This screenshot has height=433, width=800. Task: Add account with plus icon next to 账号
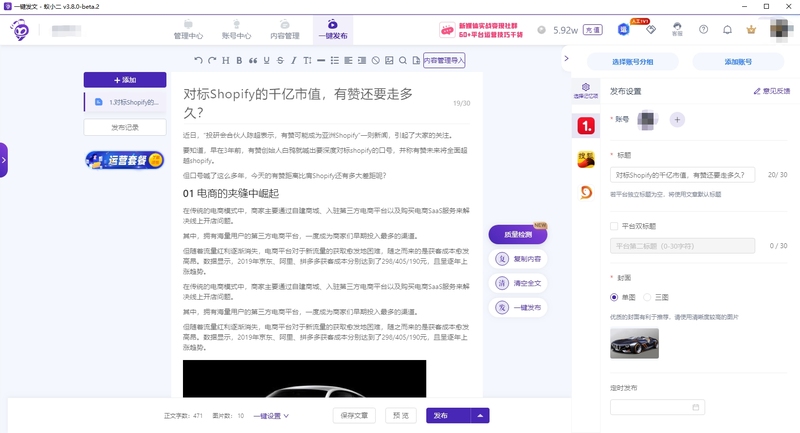[677, 120]
